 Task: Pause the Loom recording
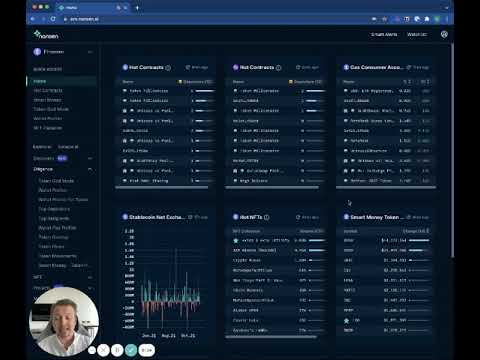[117, 350]
